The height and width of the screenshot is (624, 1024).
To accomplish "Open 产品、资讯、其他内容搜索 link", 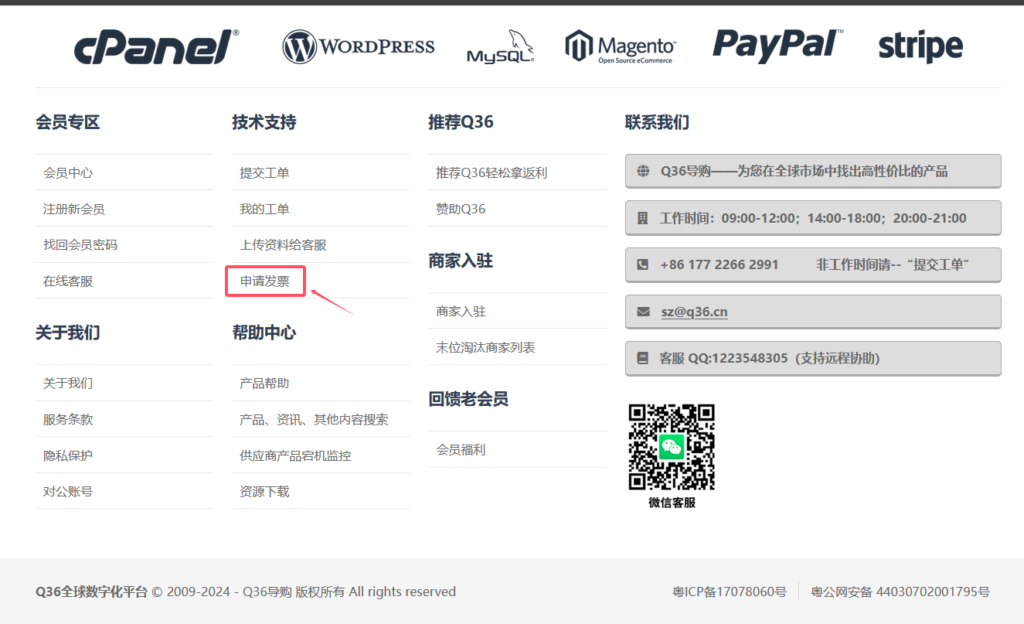I will 314,419.
